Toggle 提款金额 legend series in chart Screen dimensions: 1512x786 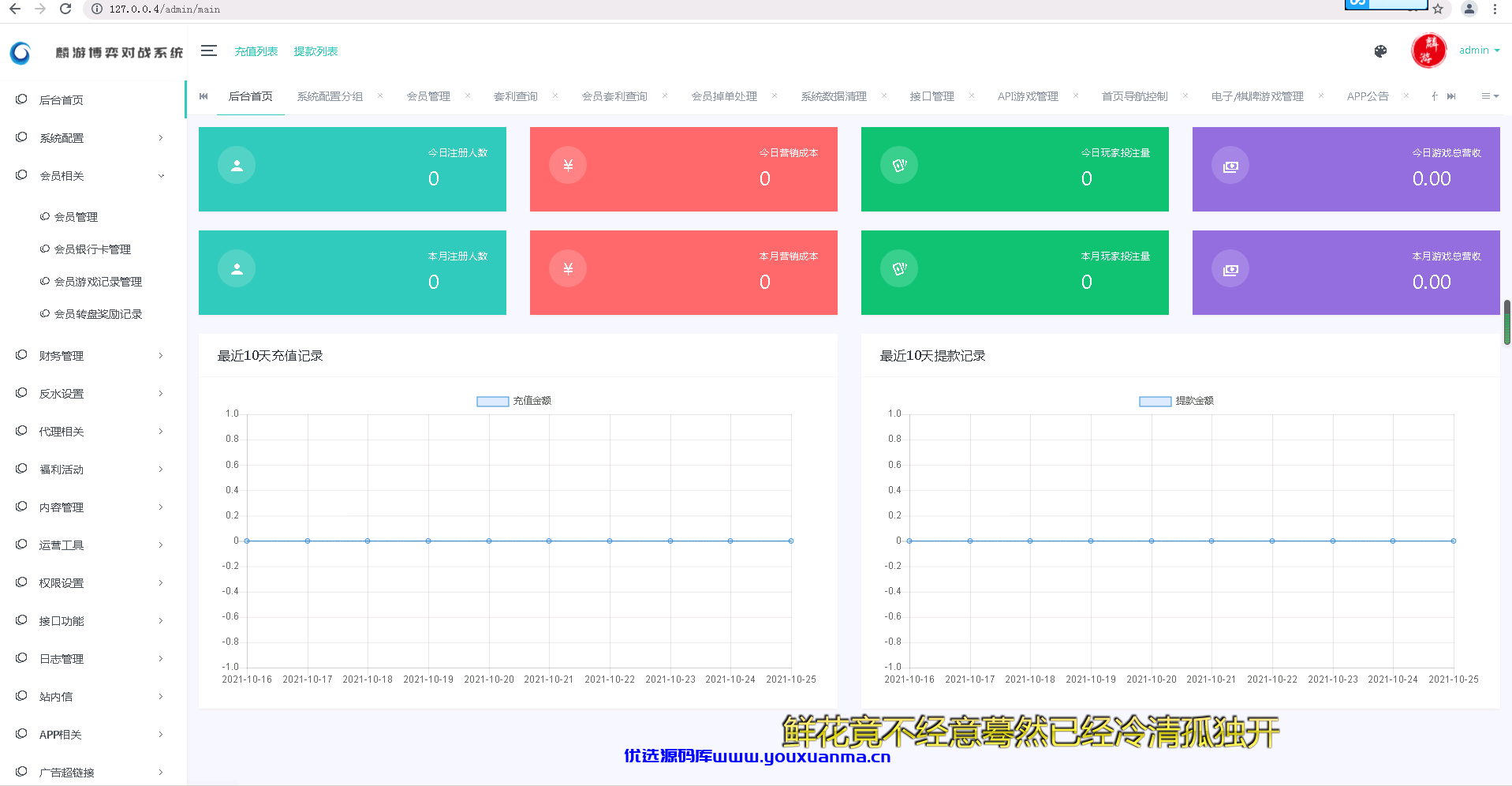click(1176, 401)
